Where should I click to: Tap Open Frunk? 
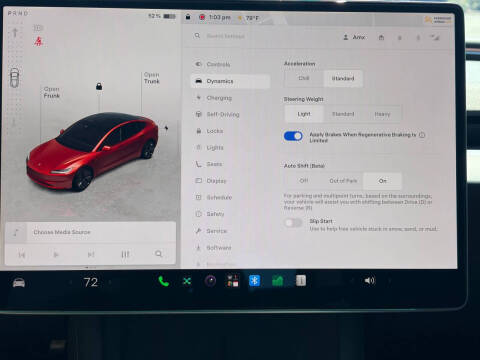point(52,92)
